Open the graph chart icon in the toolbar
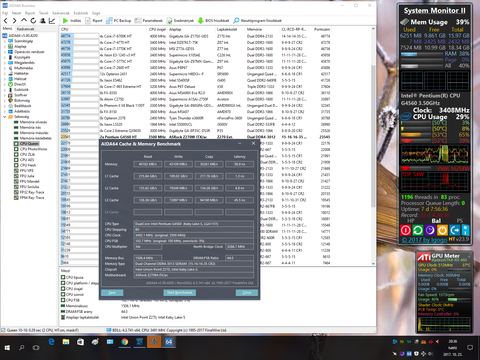Viewport: 480px width, 360px height. [52, 21]
